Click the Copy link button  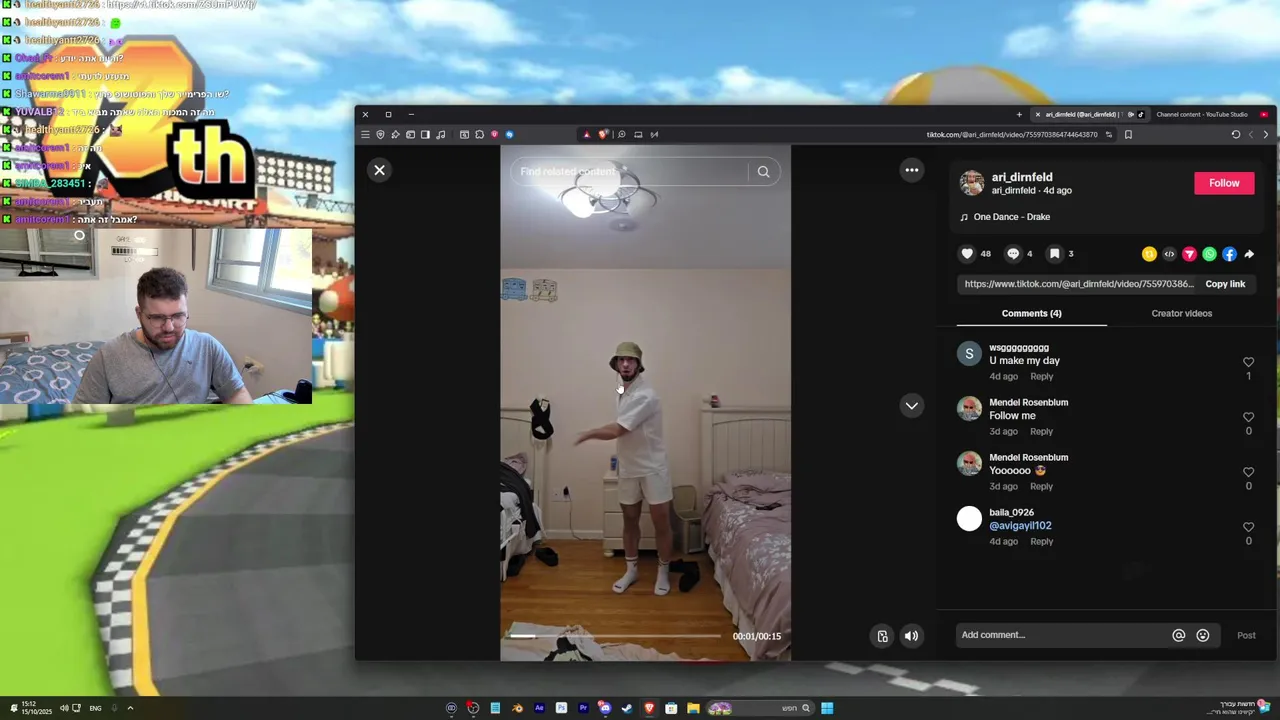[x=1225, y=284]
